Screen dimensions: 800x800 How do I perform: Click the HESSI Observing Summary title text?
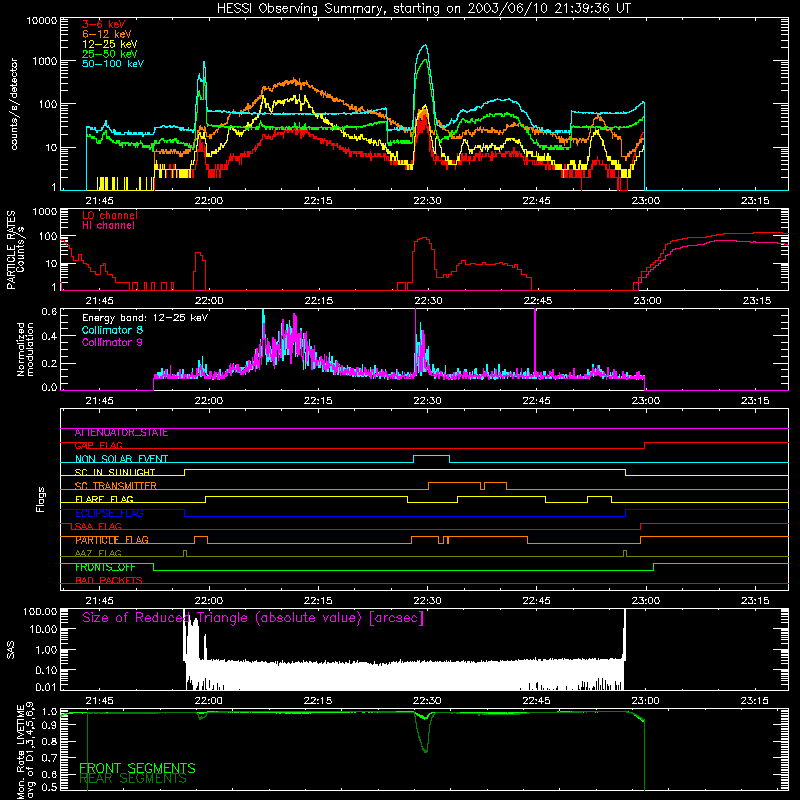pos(424,9)
